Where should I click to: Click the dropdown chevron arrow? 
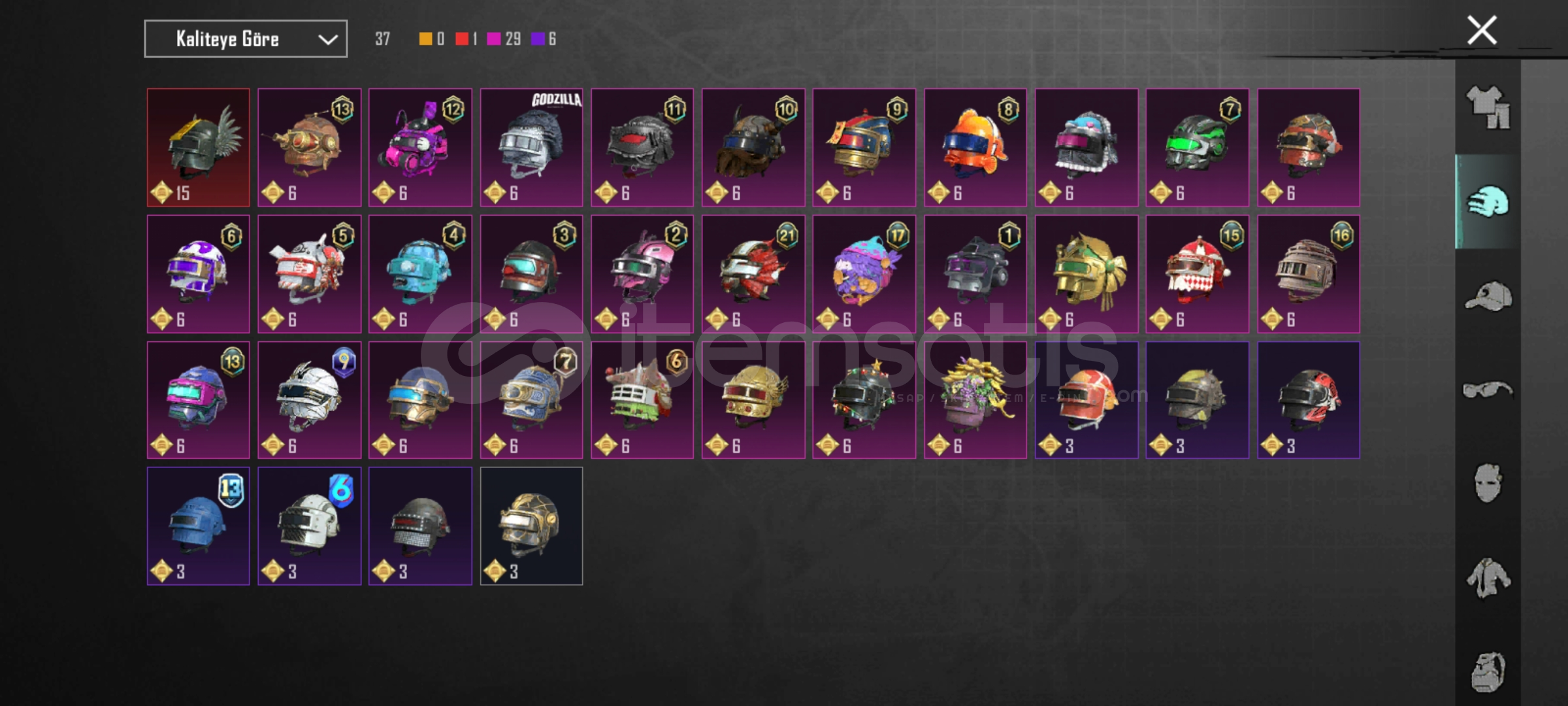point(327,40)
